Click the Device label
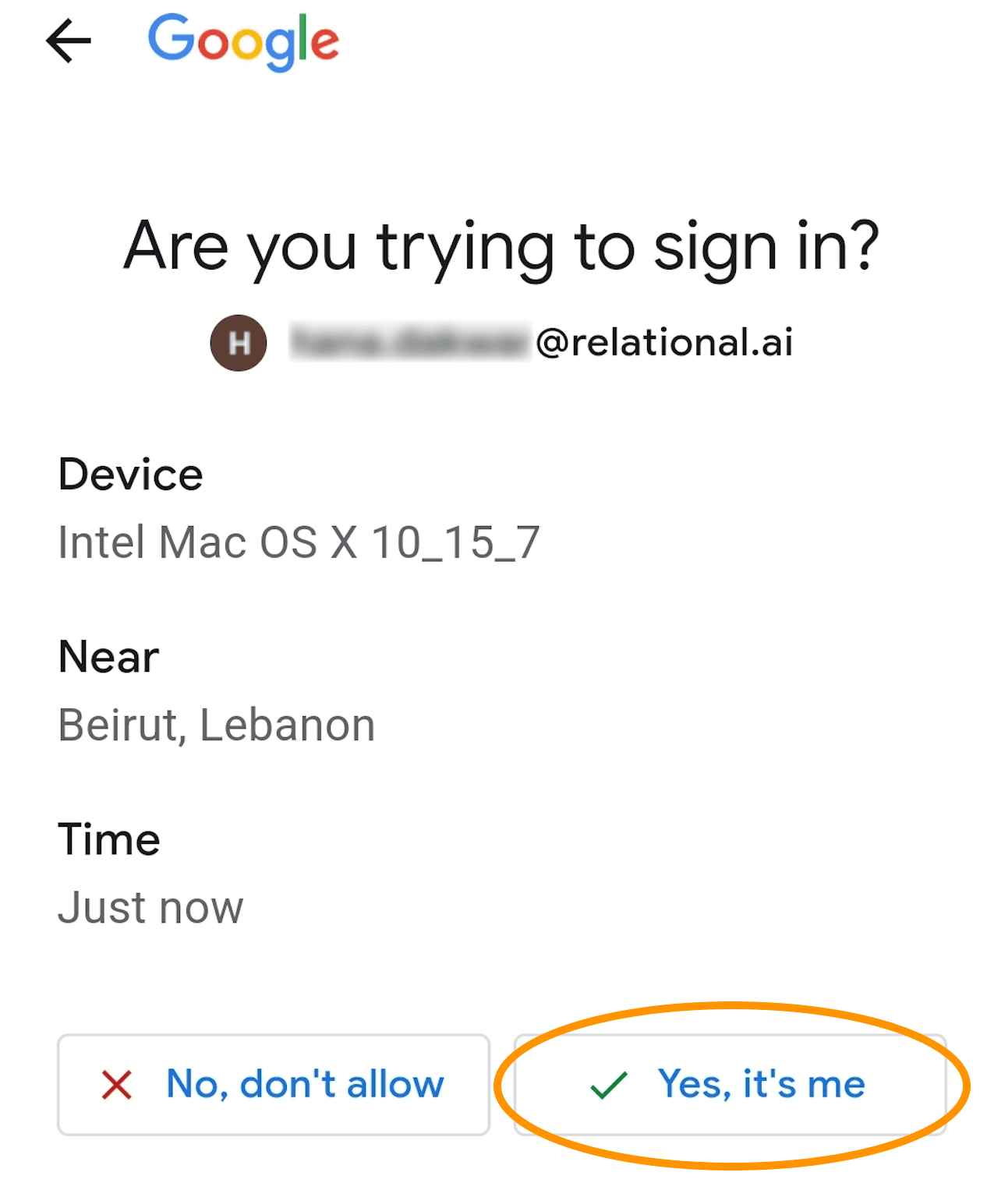This screenshot has height=1204, width=987. pos(130,475)
